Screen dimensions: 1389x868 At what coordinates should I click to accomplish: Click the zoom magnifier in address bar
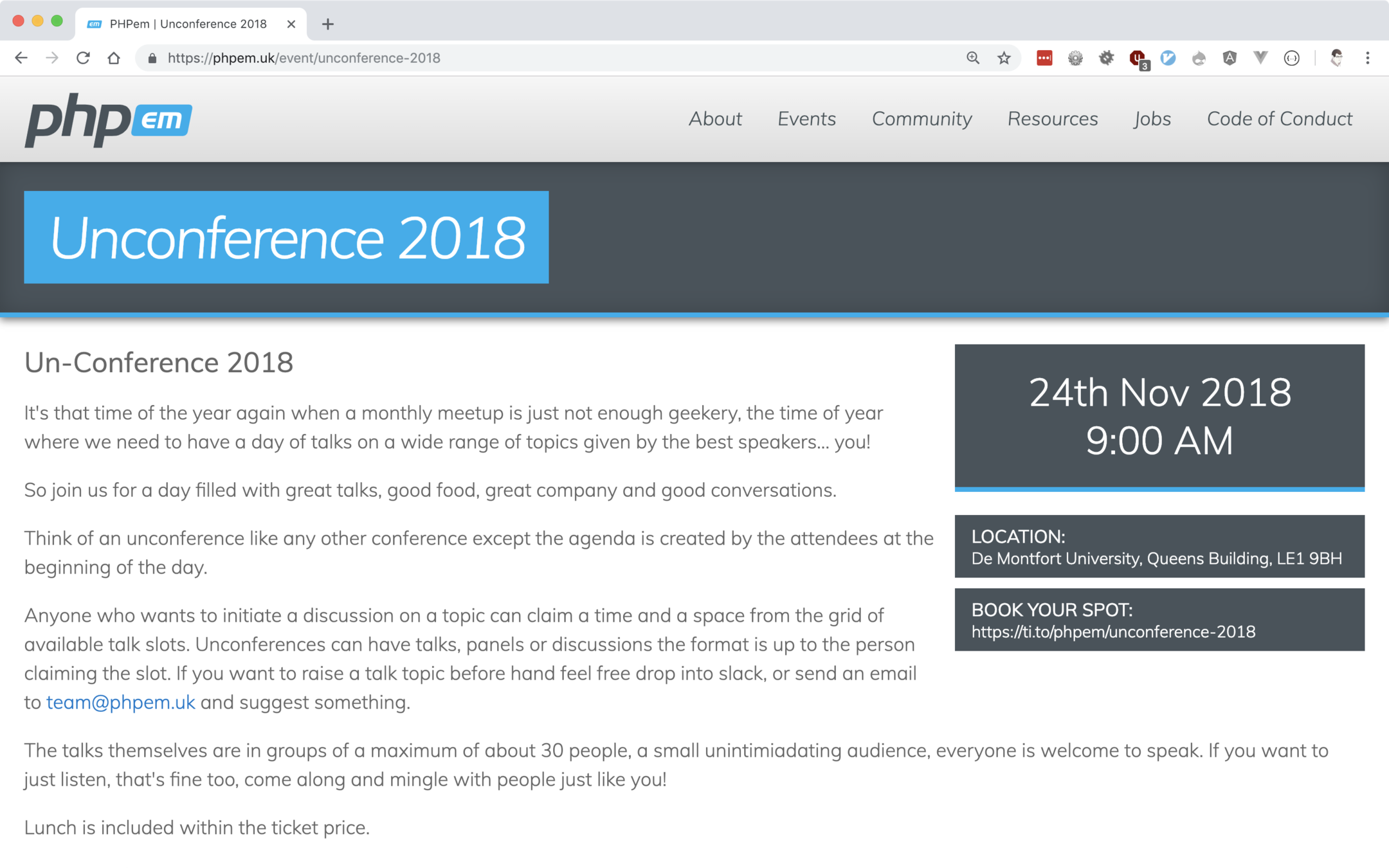tap(973, 59)
